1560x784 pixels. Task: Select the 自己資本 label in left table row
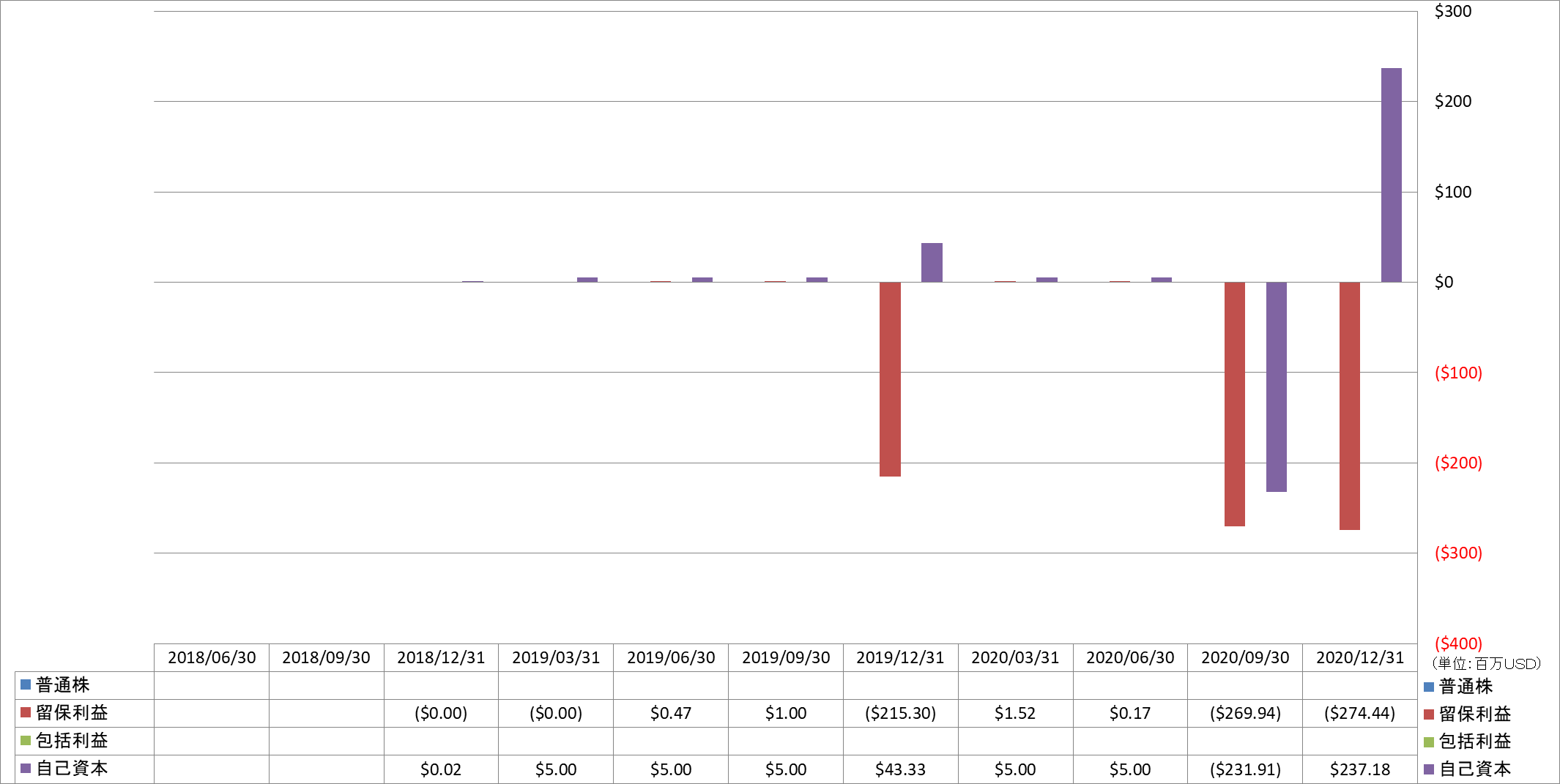(72, 769)
